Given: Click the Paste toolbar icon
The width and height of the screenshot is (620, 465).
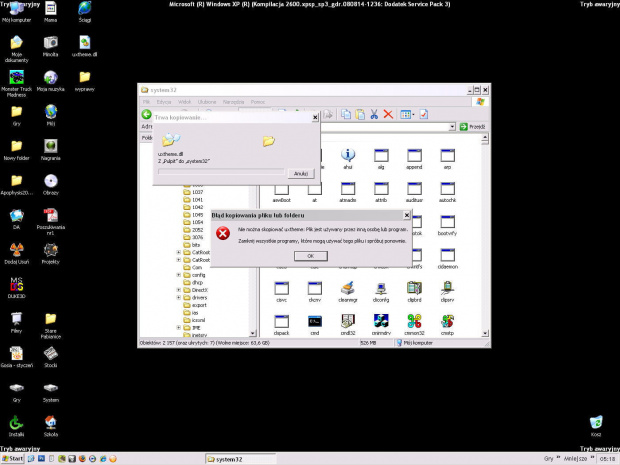Looking at the screenshot, I should (360, 114).
